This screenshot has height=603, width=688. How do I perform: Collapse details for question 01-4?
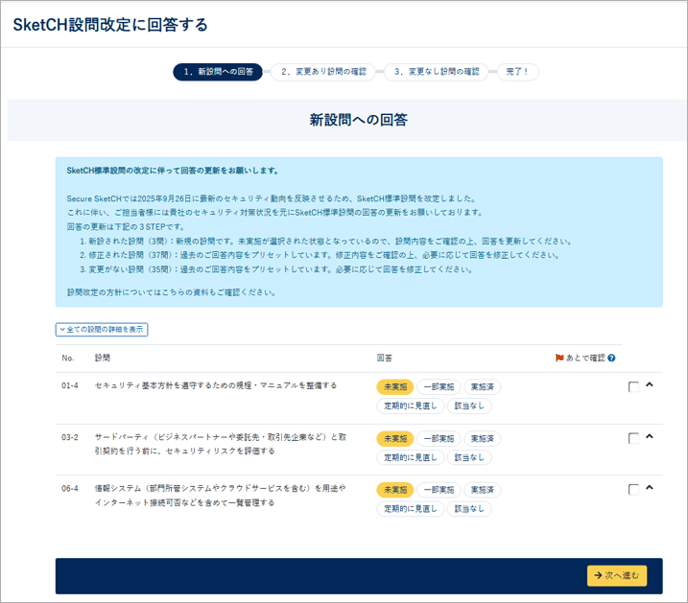[650, 385]
